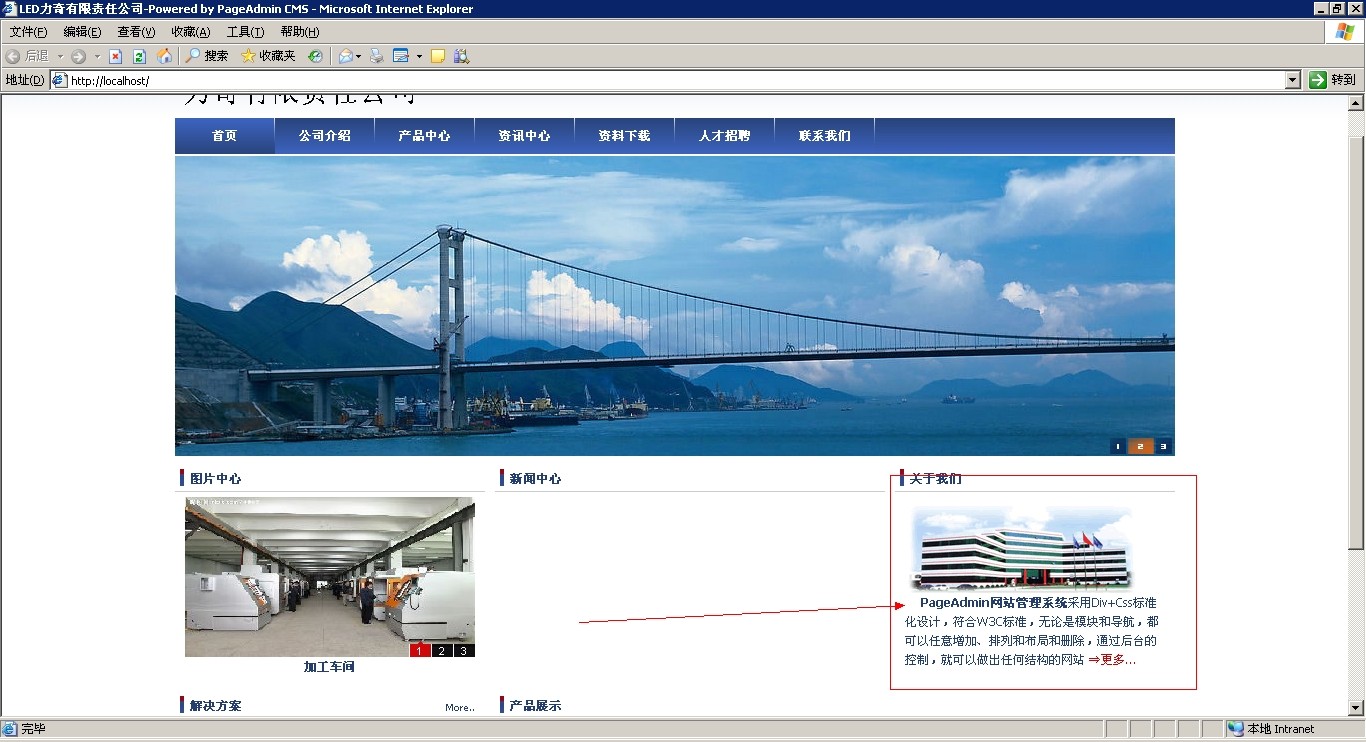
Task: Open the 工具(T) menu
Action: tap(245, 32)
